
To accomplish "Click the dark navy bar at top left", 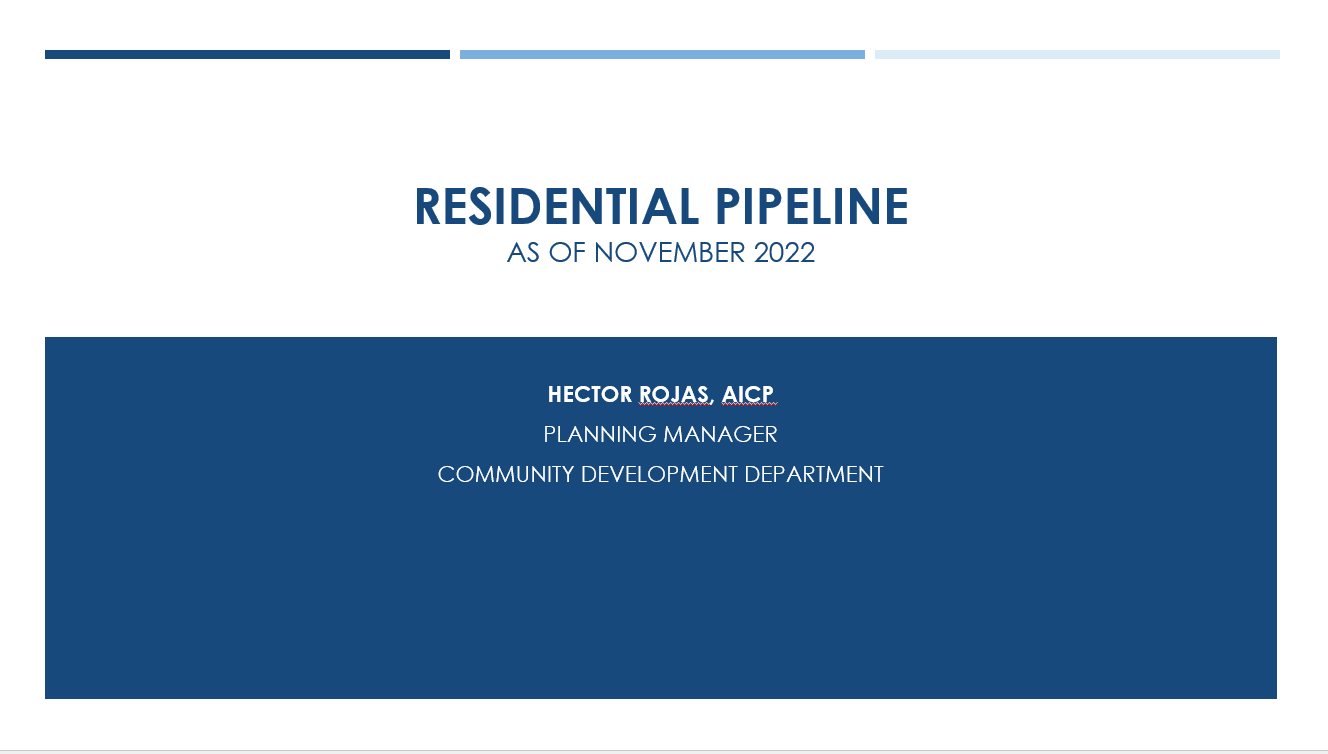I will pos(246,54).
